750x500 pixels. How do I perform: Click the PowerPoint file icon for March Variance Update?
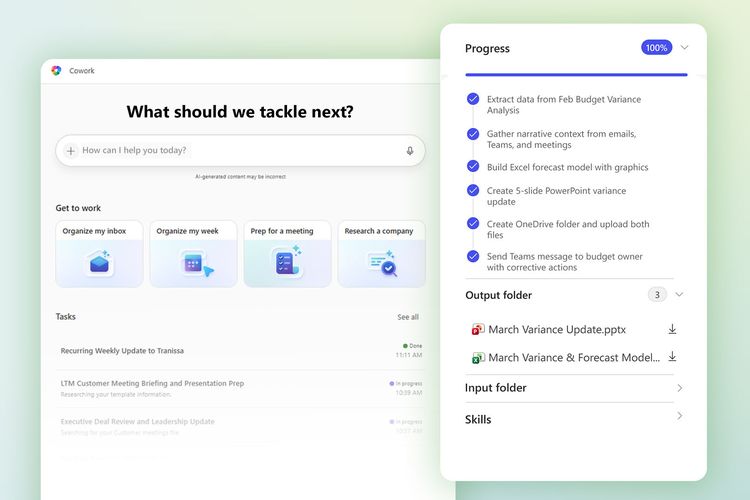click(x=478, y=329)
